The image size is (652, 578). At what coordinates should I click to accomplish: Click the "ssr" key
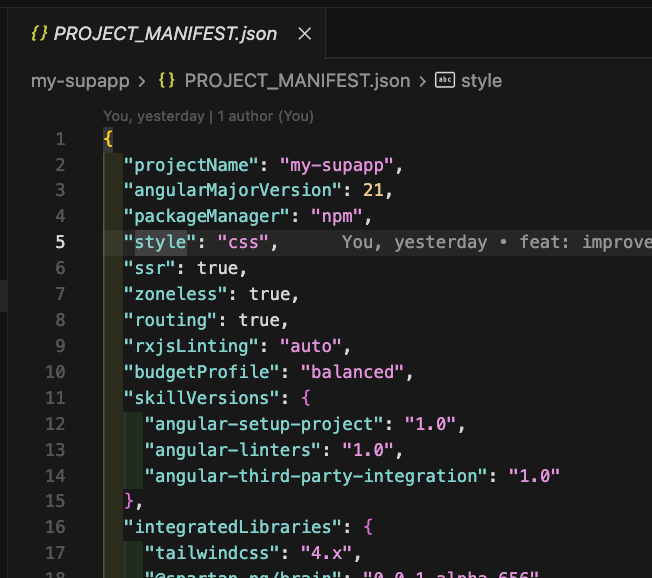point(150,268)
